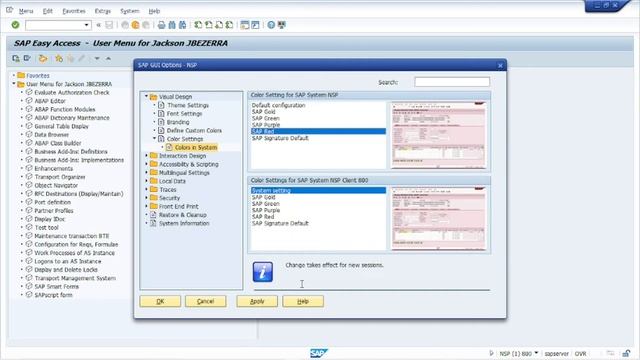Open the Favorites menu
Screen dimensions: 640x360
[74, 11]
